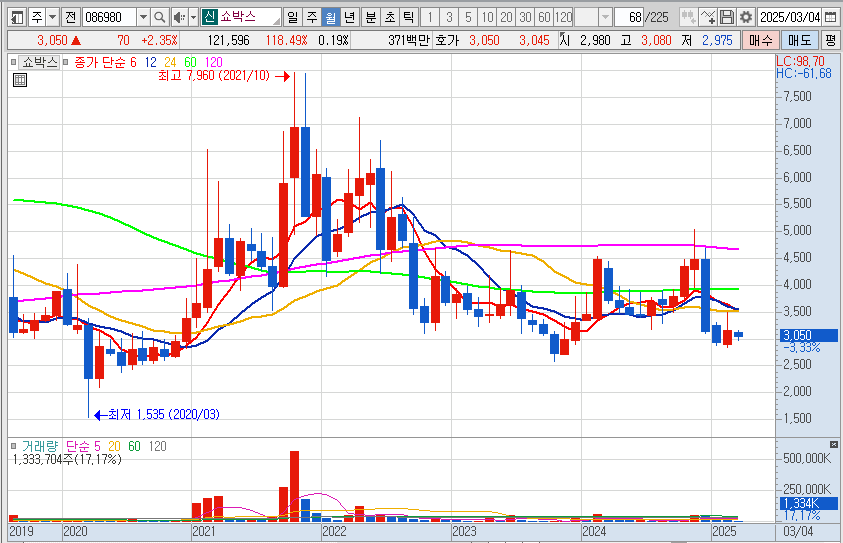The height and width of the screenshot is (543, 843).
Task: Click the continuous chart candles icon
Action: click(x=688, y=18)
